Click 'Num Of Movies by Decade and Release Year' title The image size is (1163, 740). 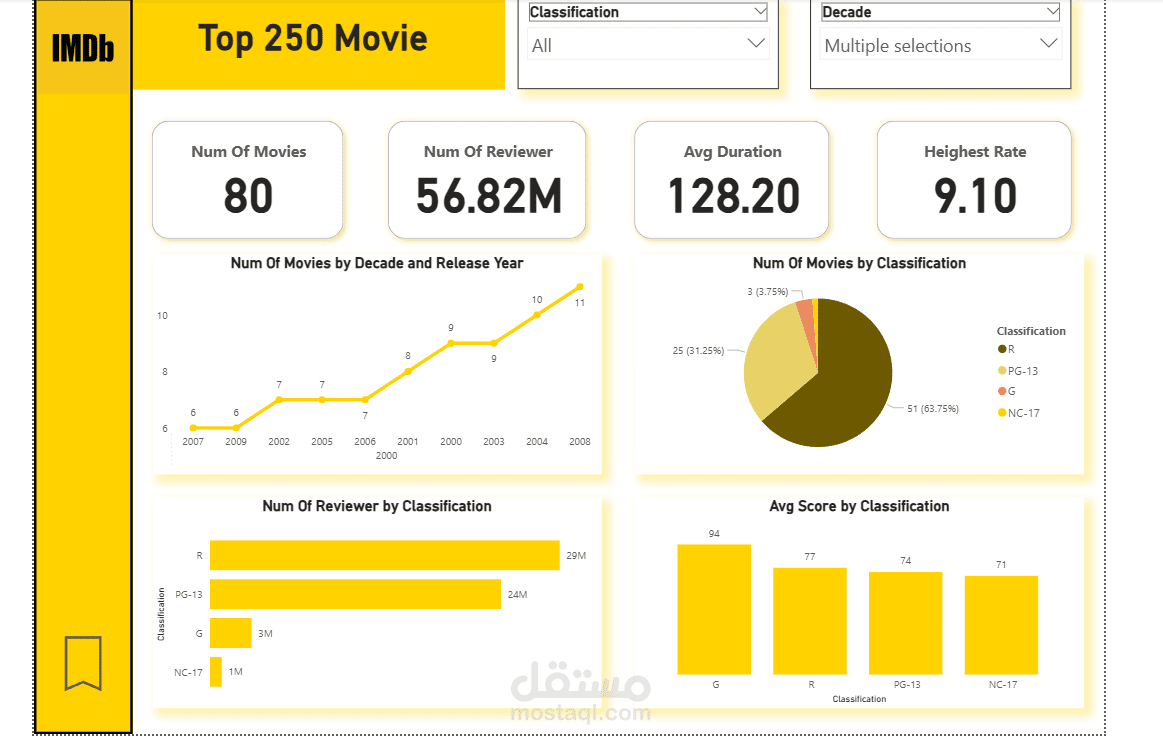click(377, 263)
